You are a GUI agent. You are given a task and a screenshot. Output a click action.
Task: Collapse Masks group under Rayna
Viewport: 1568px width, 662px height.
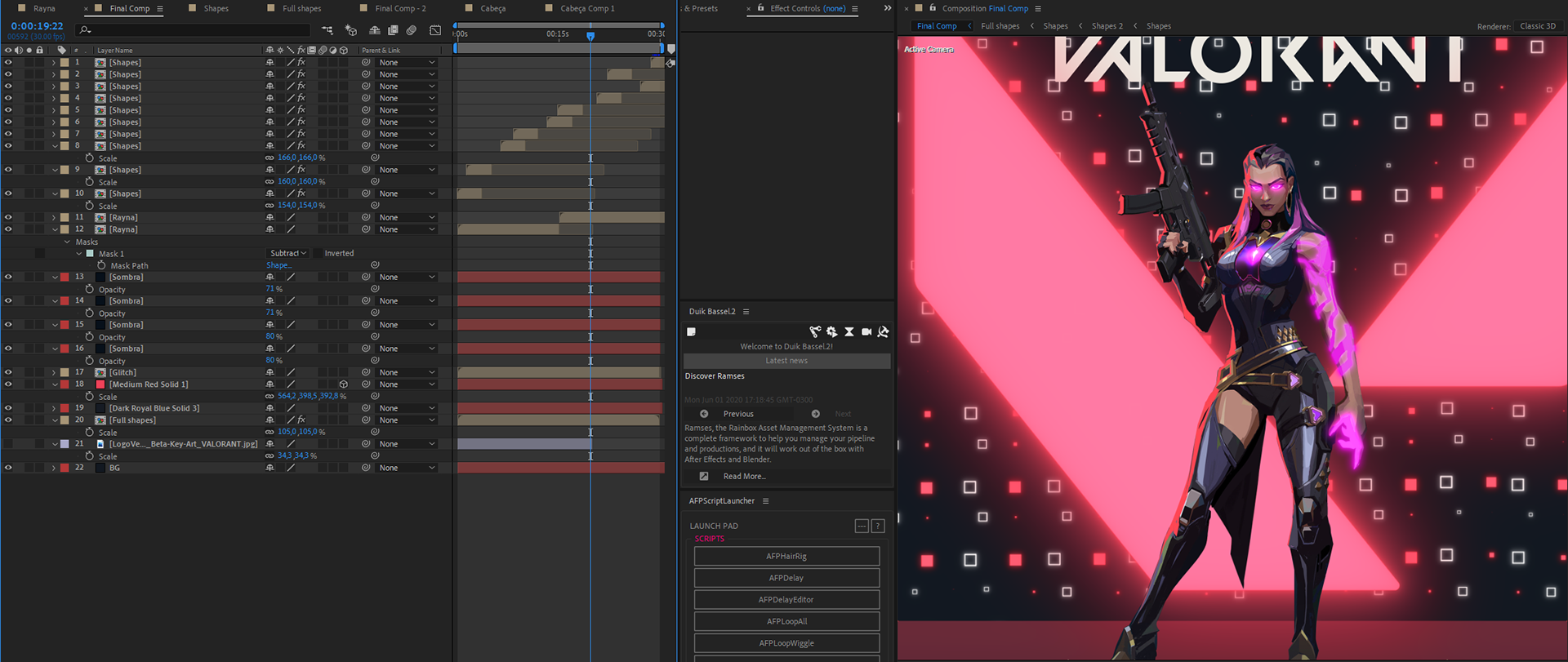point(67,242)
